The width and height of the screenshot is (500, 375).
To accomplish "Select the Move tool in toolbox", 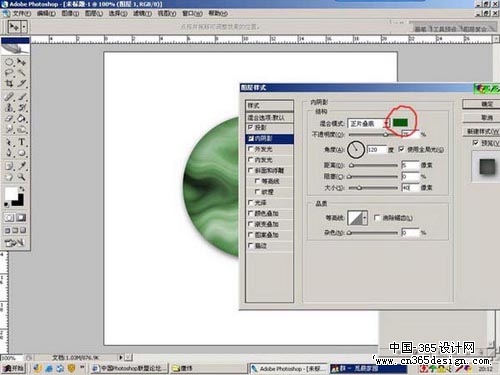I will point(22,62).
